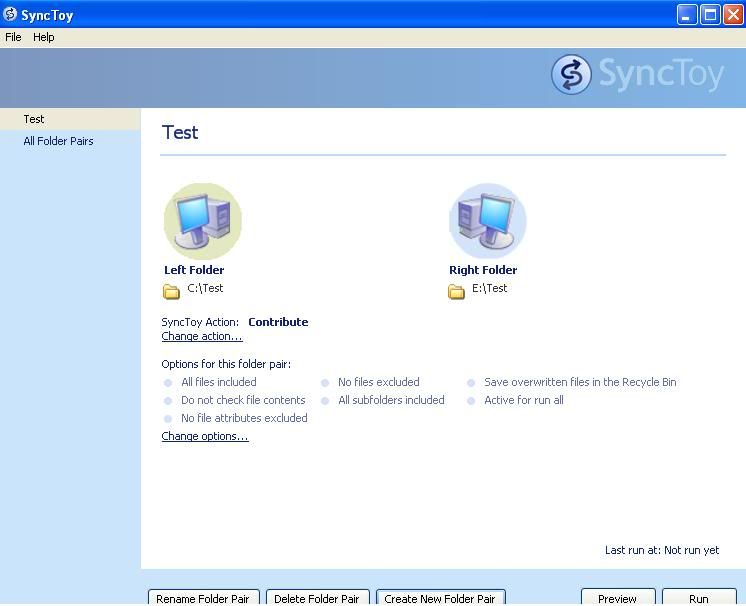Click the All subfolders included option text
This screenshot has width=746, height=606.
(x=391, y=400)
